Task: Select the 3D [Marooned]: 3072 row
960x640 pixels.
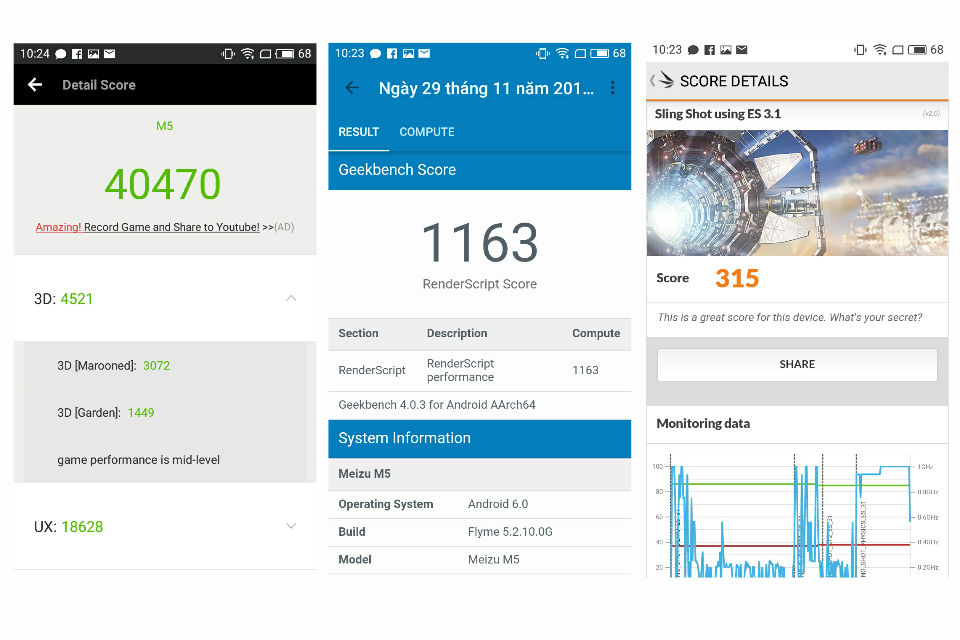Action: tap(165, 366)
